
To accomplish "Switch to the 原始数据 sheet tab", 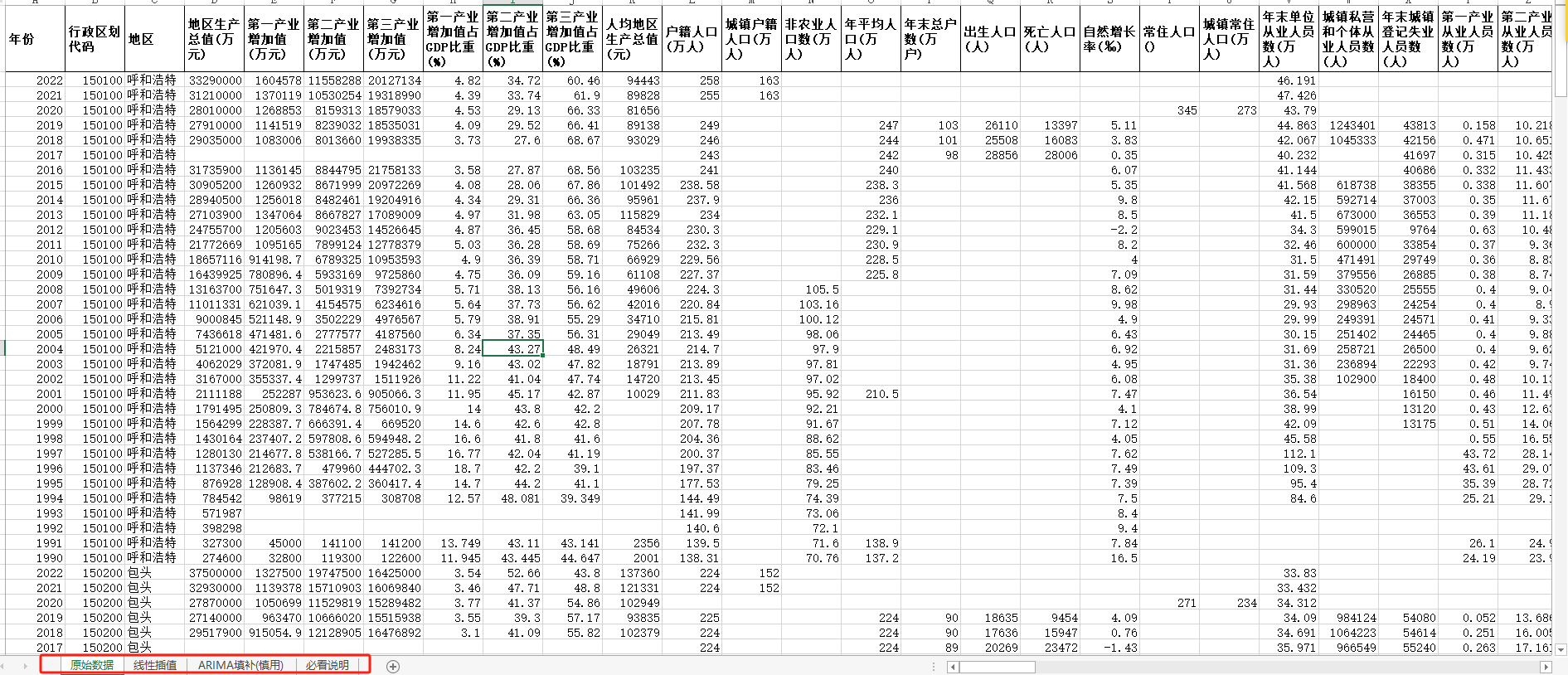I will (91, 665).
